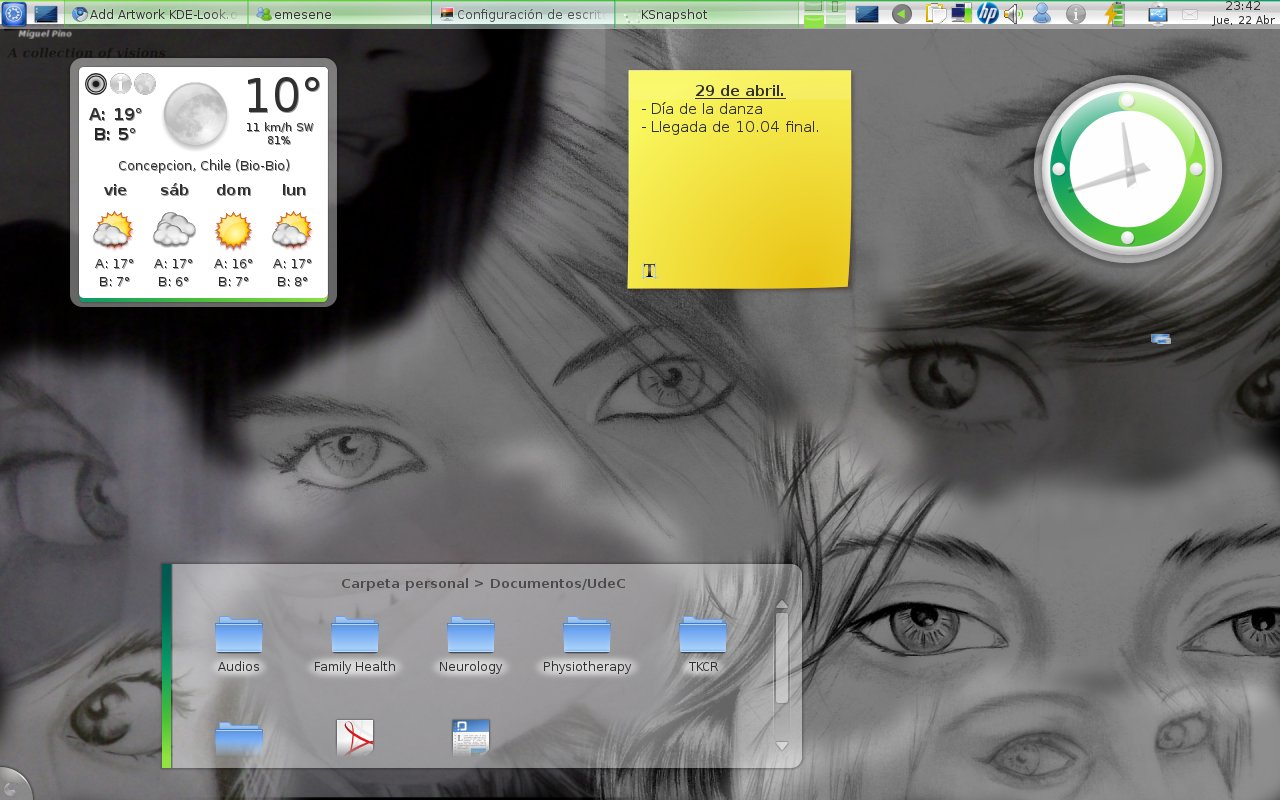Screen dimensions: 1280x800
Task: Click the 'lun' forecast weather icon
Action: click(x=292, y=231)
